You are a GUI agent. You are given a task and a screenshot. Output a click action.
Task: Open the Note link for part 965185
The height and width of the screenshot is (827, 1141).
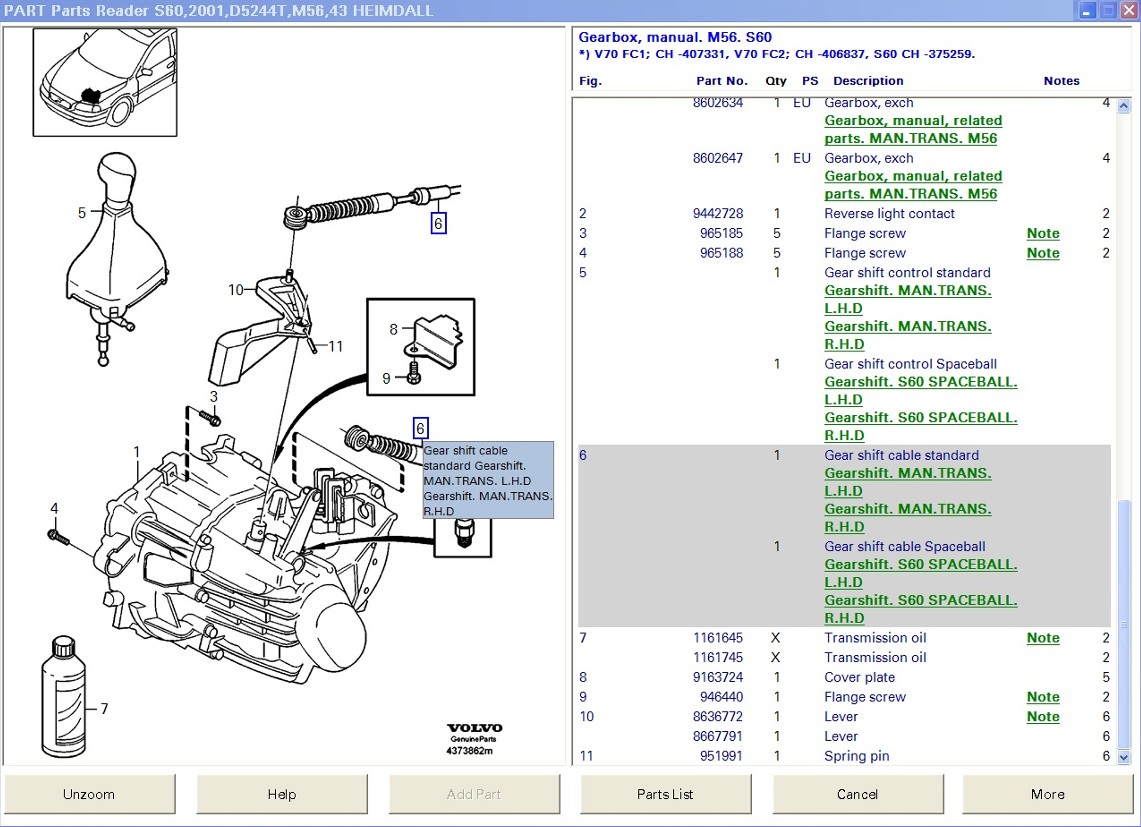pyautogui.click(x=1043, y=233)
